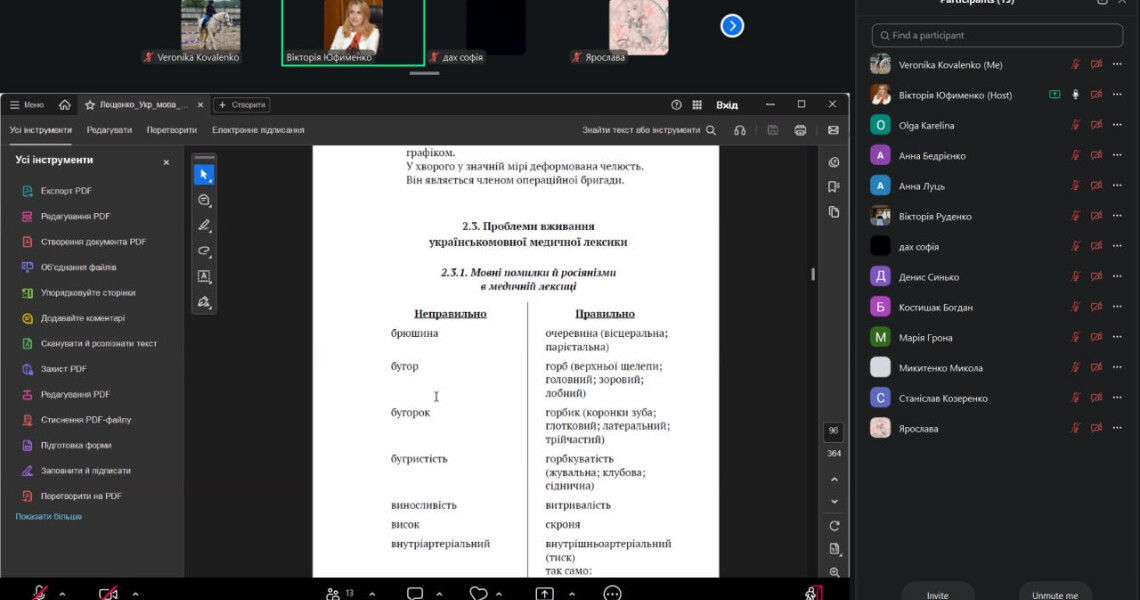The width and height of the screenshot is (1140, 600).
Task: Select the add text box tool
Action: [204, 276]
